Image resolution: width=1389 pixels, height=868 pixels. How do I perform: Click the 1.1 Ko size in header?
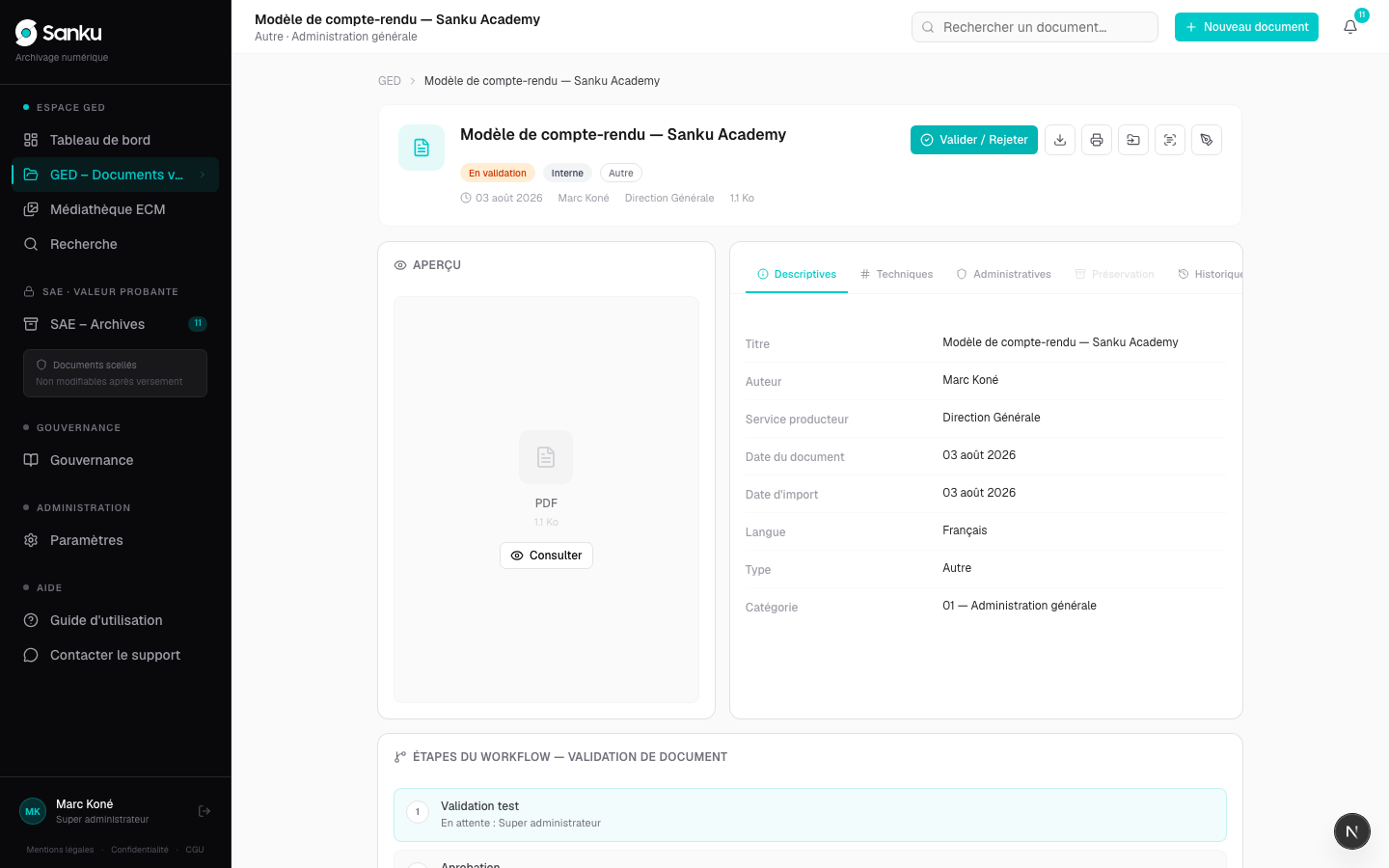coord(742,198)
